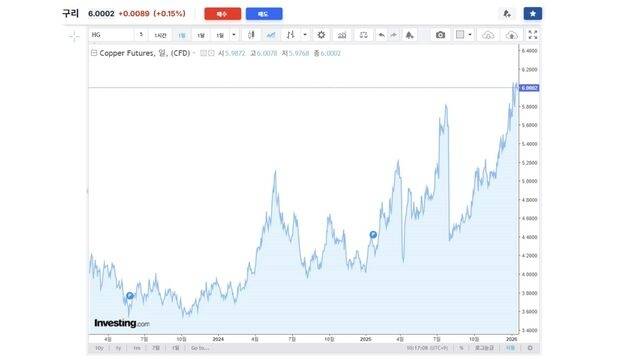
Task: Click the event marker near 2025
Action: tap(373, 235)
